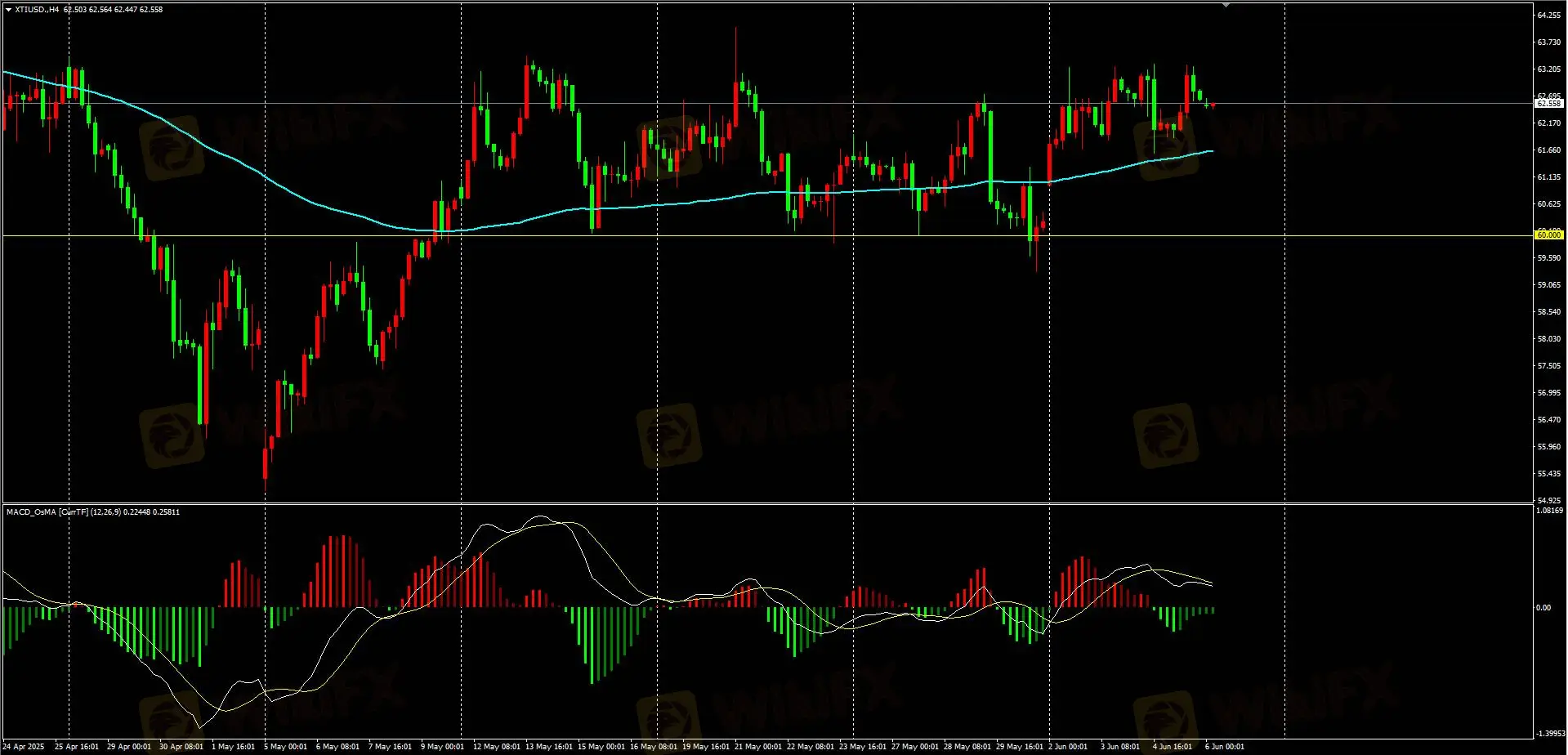This screenshot has width=1568, height=755.
Task: Click the 55.435 price scale label
Action: (x=1549, y=474)
